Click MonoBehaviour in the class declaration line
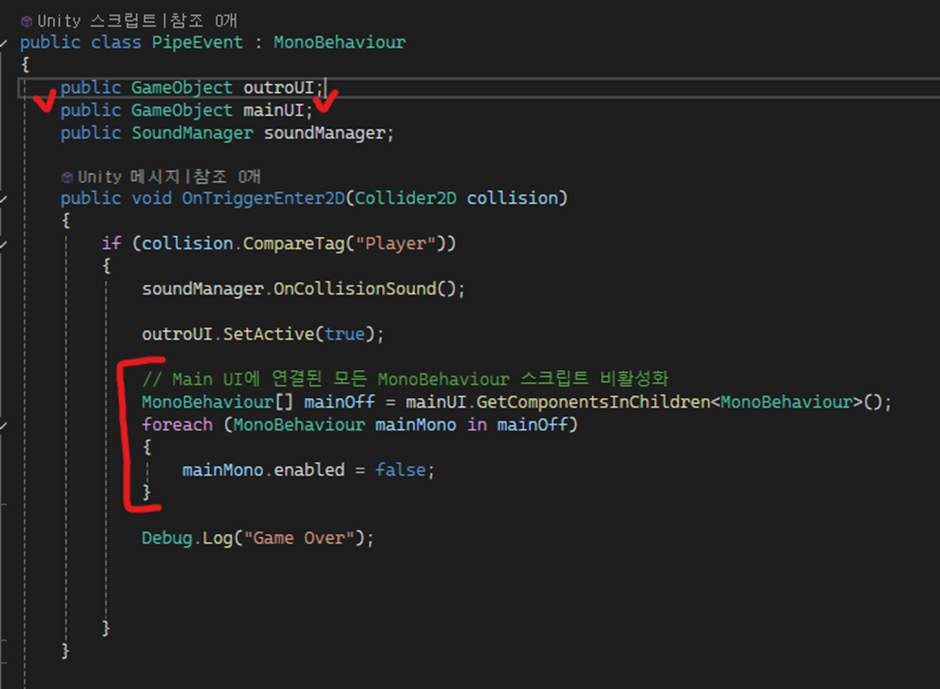 pos(339,43)
